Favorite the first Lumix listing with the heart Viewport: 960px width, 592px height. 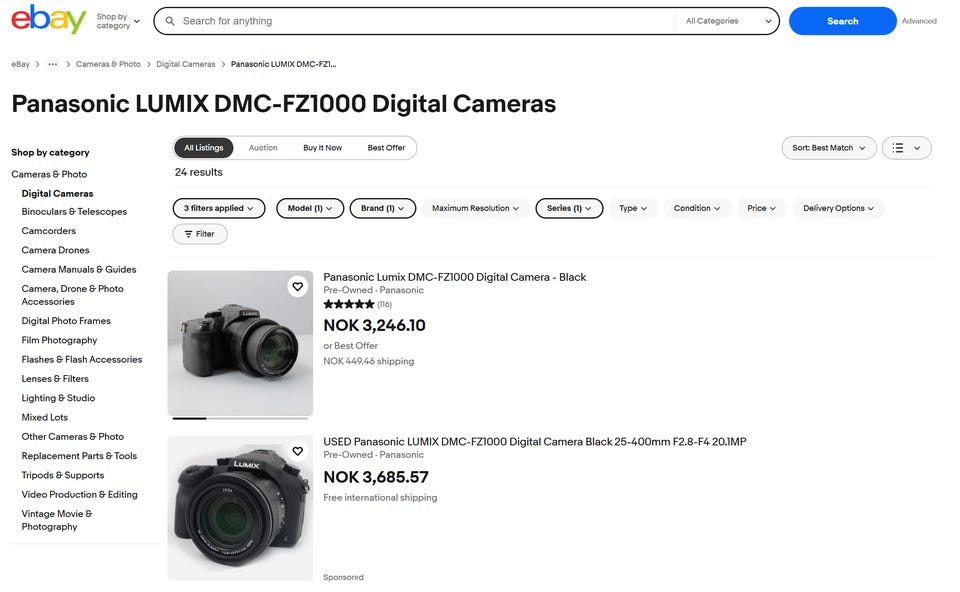(297, 287)
